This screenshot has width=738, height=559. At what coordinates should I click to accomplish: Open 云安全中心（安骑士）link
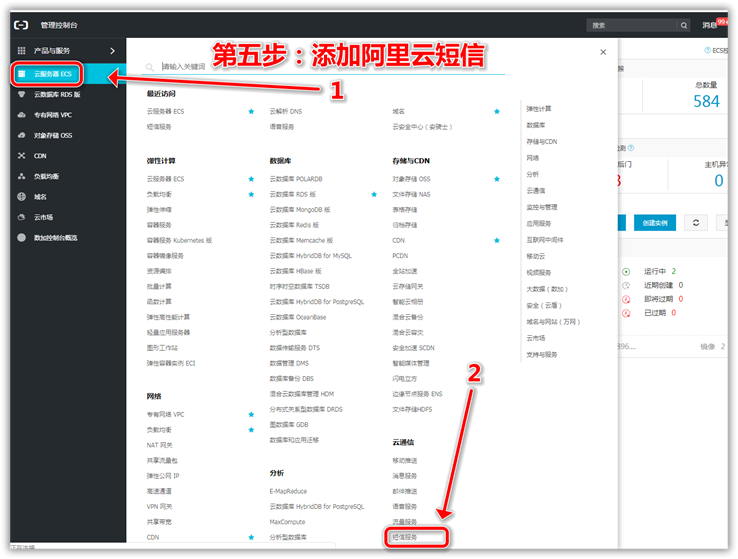(422, 127)
